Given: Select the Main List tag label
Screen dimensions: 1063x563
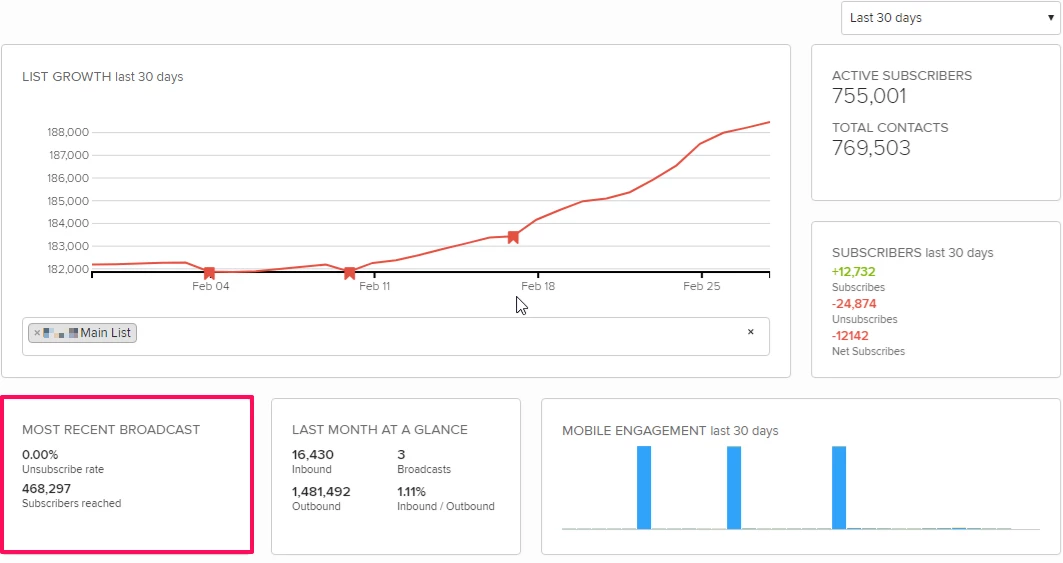Looking at the screenshot, I should [106, 333].
